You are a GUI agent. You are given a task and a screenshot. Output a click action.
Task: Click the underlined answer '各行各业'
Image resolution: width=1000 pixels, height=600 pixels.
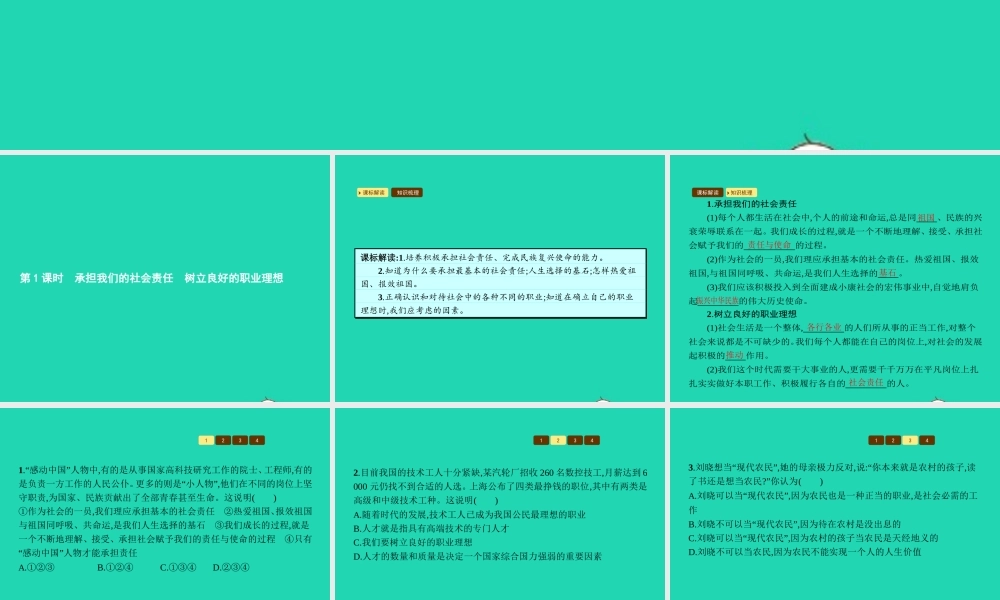tap(824, 328)
